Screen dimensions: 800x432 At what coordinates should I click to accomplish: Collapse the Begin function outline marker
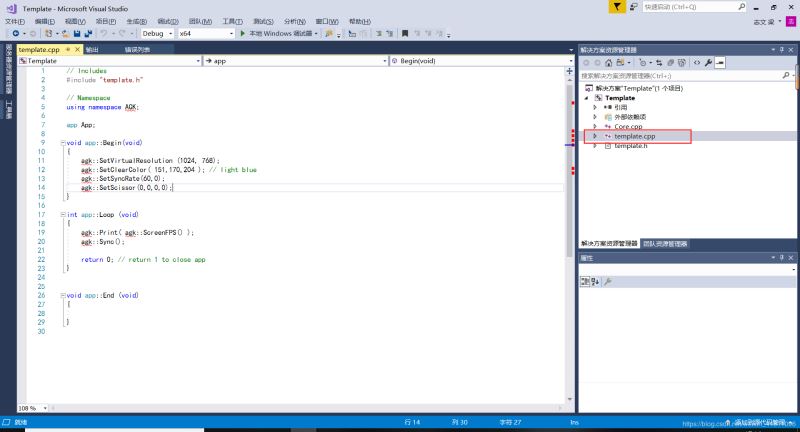coord(62,143)
